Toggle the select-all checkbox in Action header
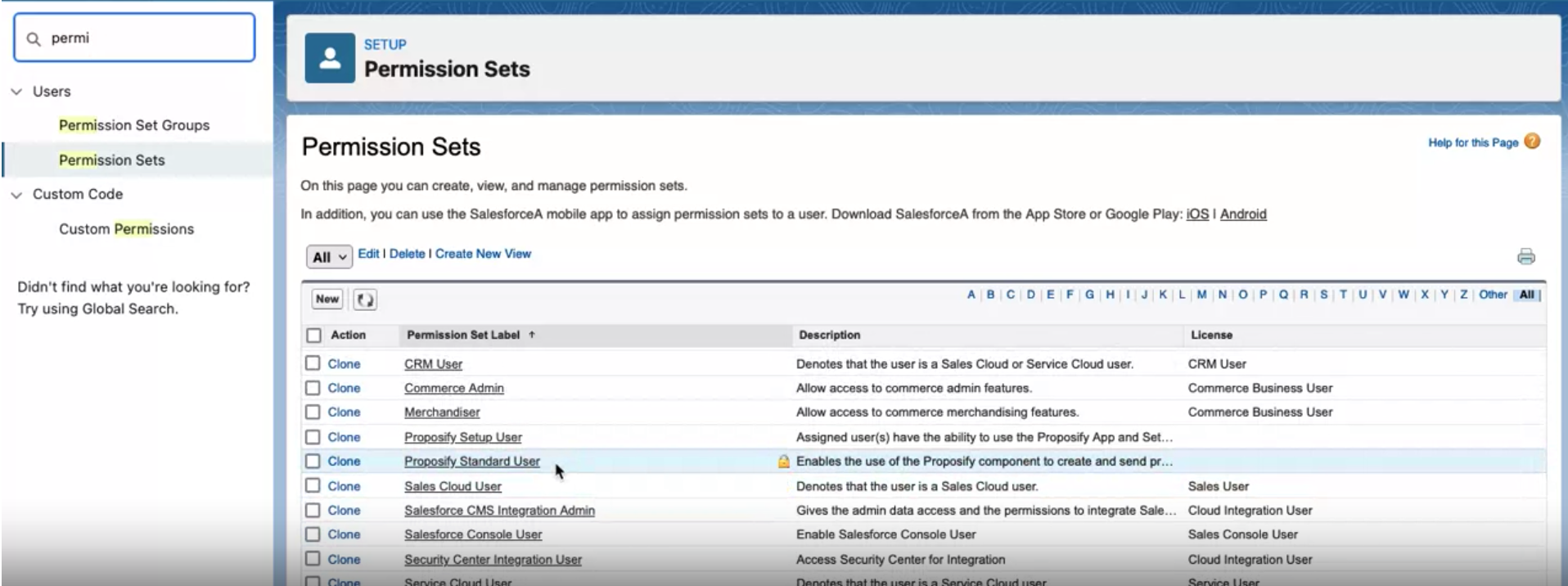The height and width of the screenshot is (586, 1568). point(313,335)
